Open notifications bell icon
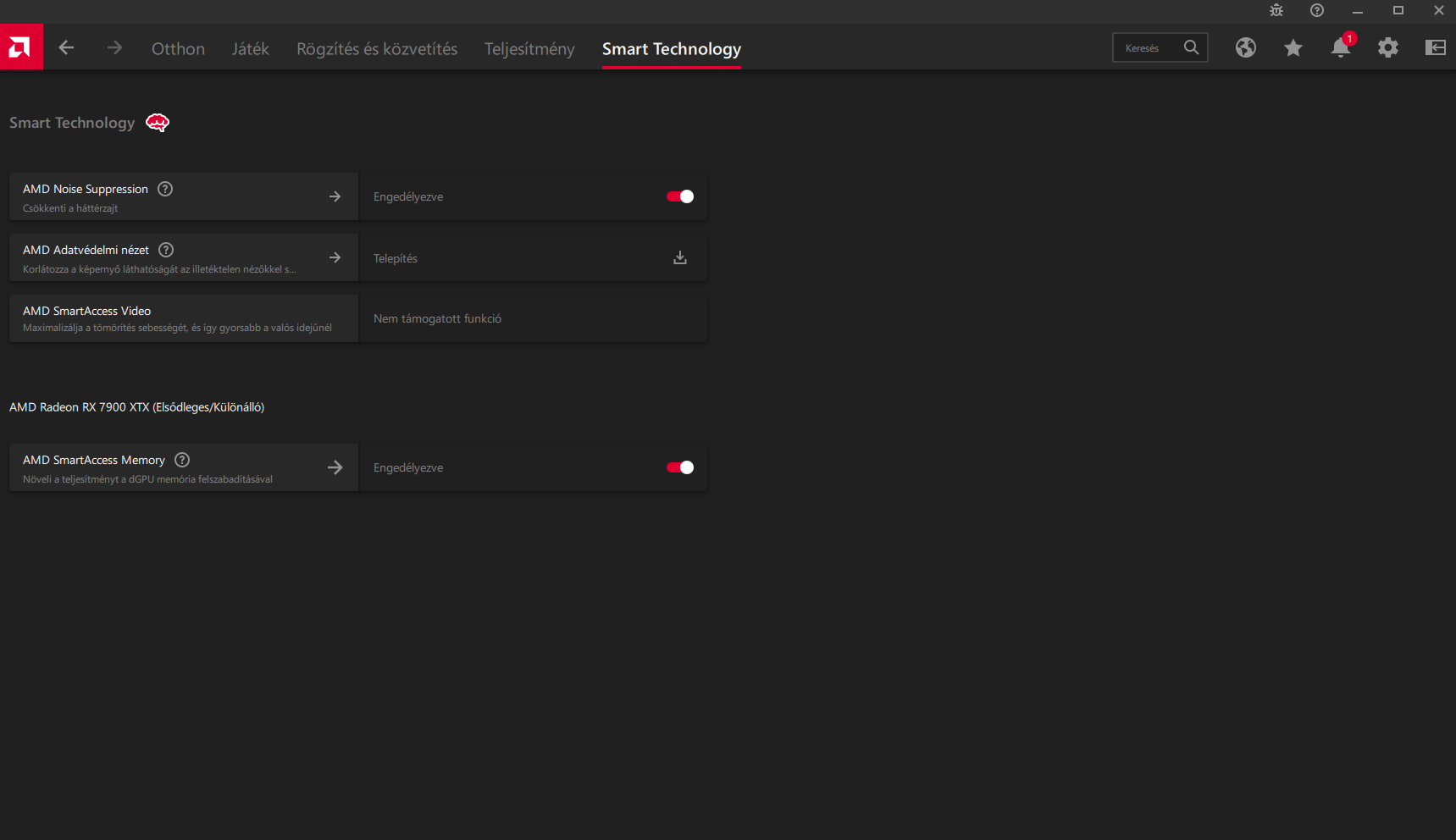The height and width of the screenshot is (840, 1456). pos(1340,47)
